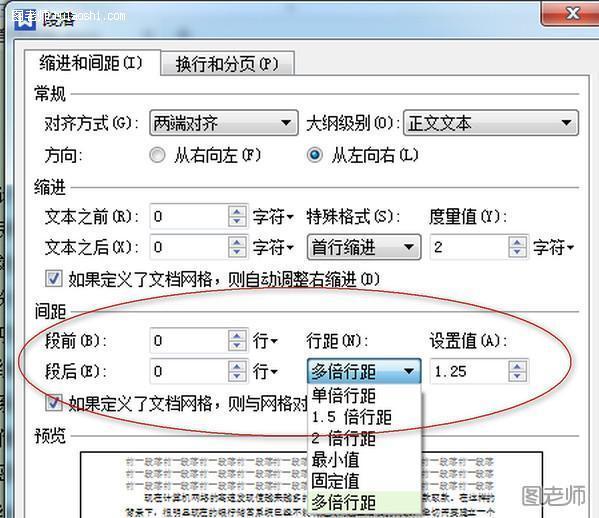Open 特殊格式 dropdown showing 首行缩进

(x=364, y=248)
